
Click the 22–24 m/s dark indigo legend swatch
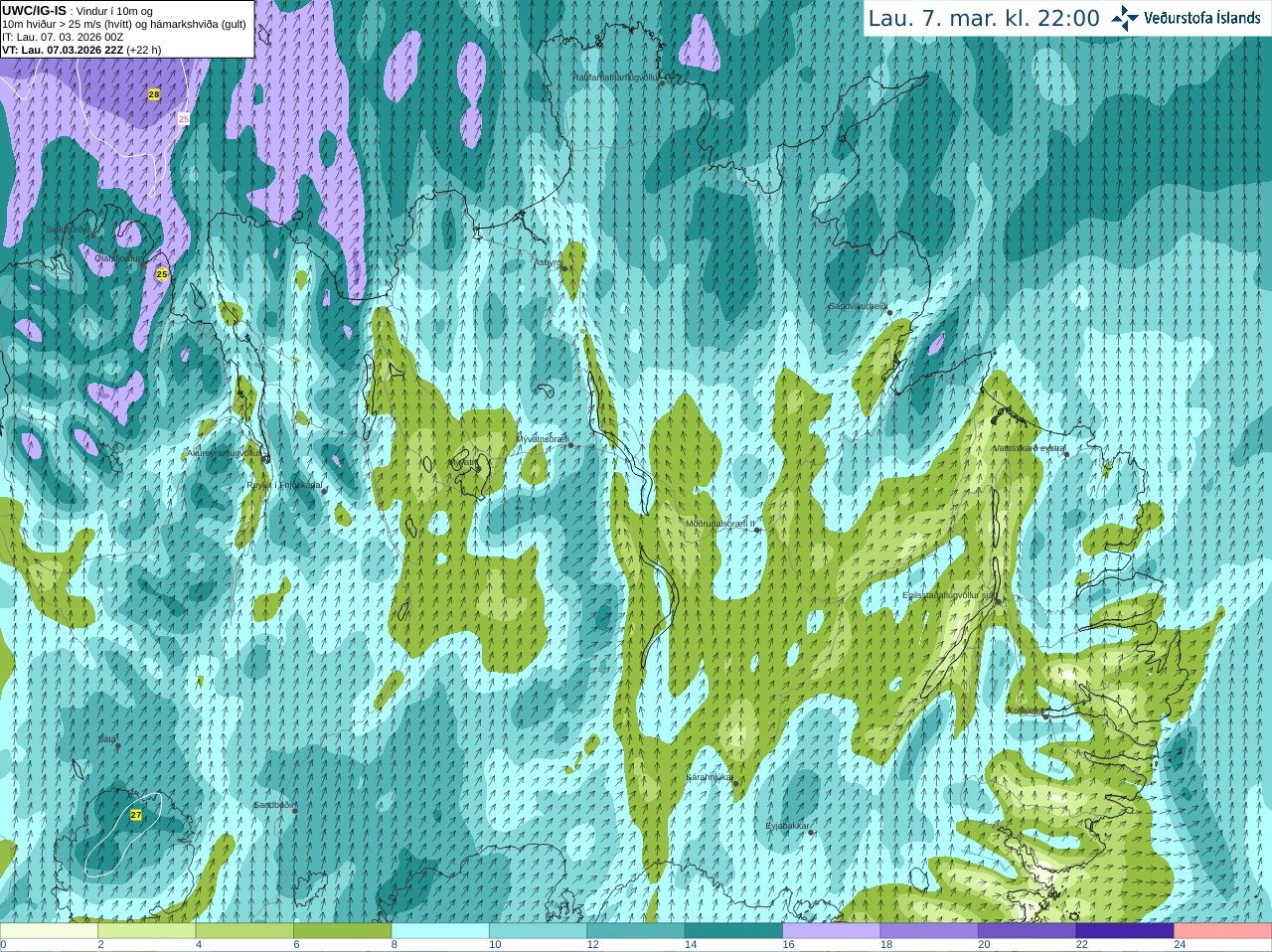tap(1125, 931)
